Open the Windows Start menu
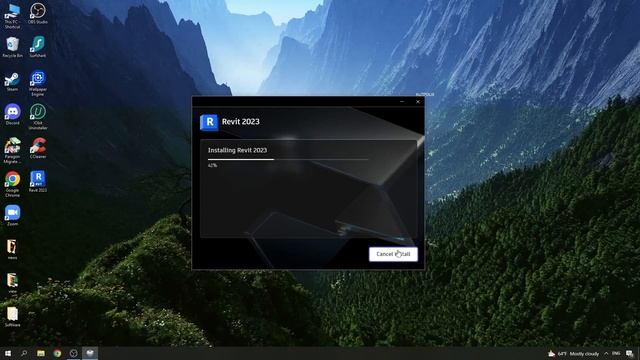 click(8, 353)
